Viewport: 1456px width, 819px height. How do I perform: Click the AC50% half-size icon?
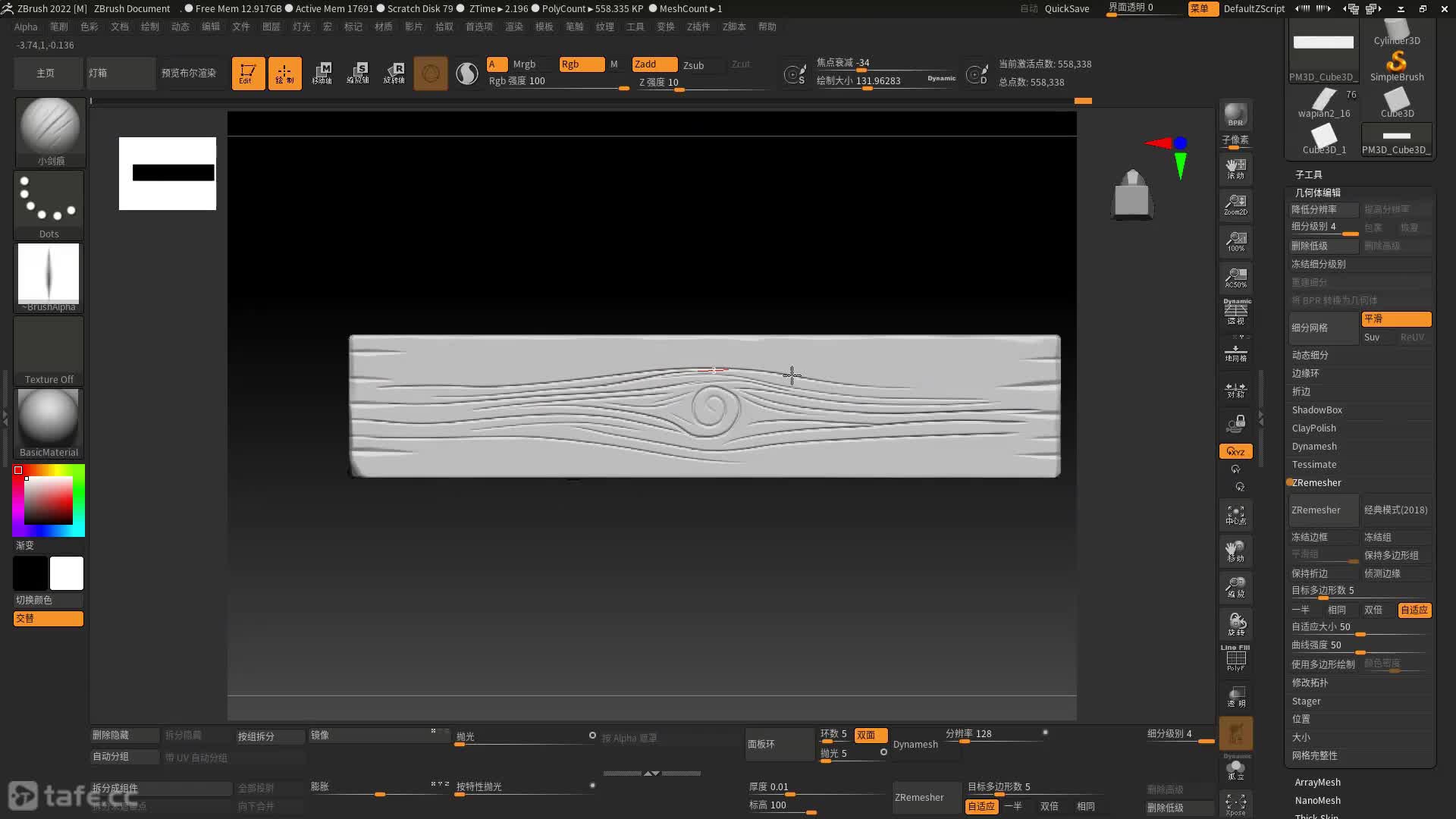click(x=1235, y=278)
